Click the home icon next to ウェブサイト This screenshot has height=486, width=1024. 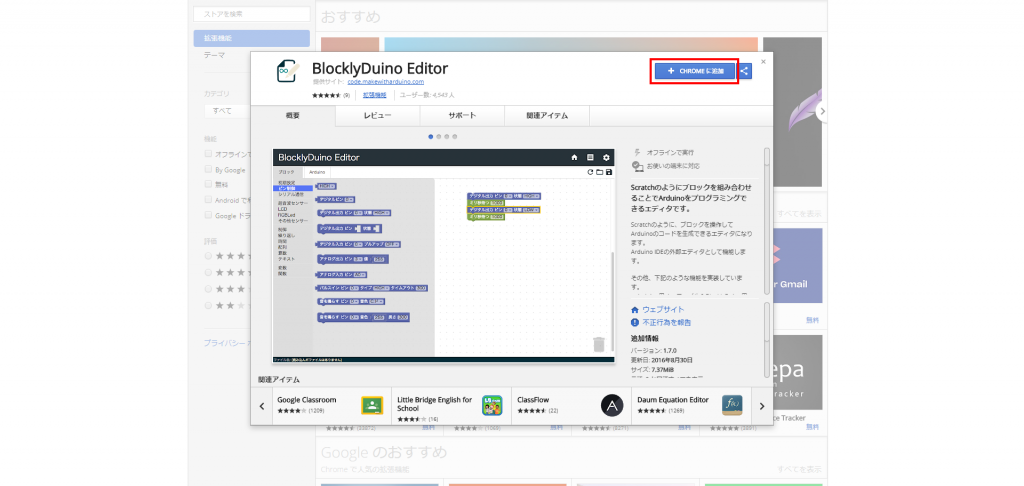(635, 310)
